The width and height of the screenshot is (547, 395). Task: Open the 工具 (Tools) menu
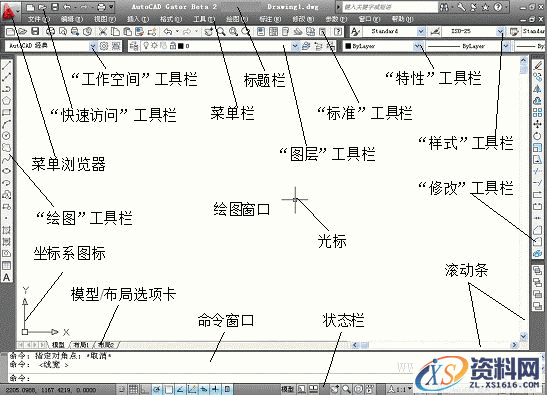coord(204,19)
